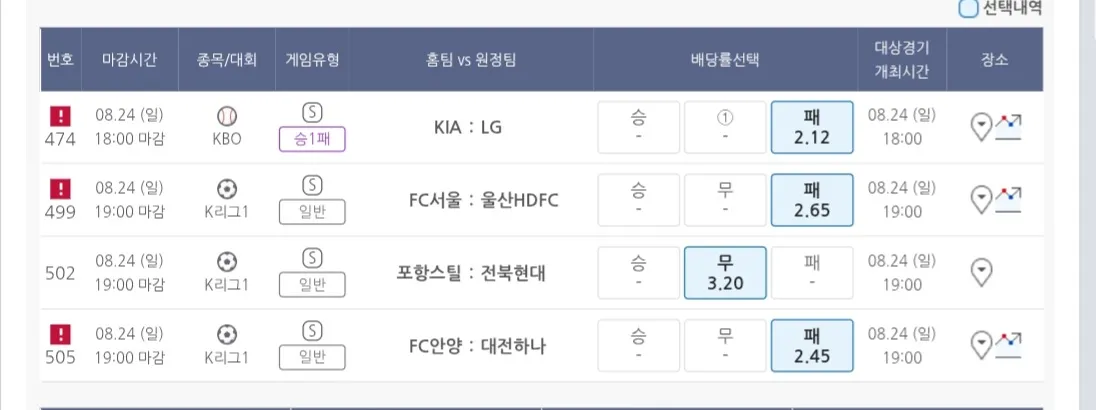The width and height of the screenshot is (1096, 410).
Task: Click the baseball icon for the KBO game
Action: [x=226, y=116]
